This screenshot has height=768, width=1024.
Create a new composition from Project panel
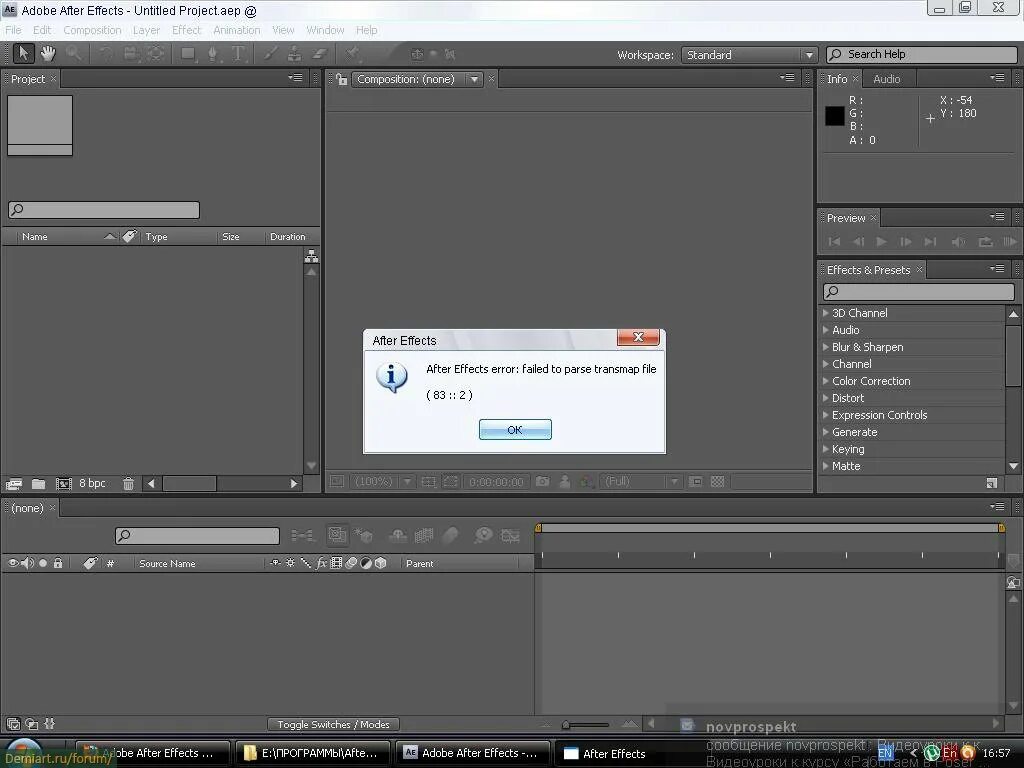coord(63,484)
